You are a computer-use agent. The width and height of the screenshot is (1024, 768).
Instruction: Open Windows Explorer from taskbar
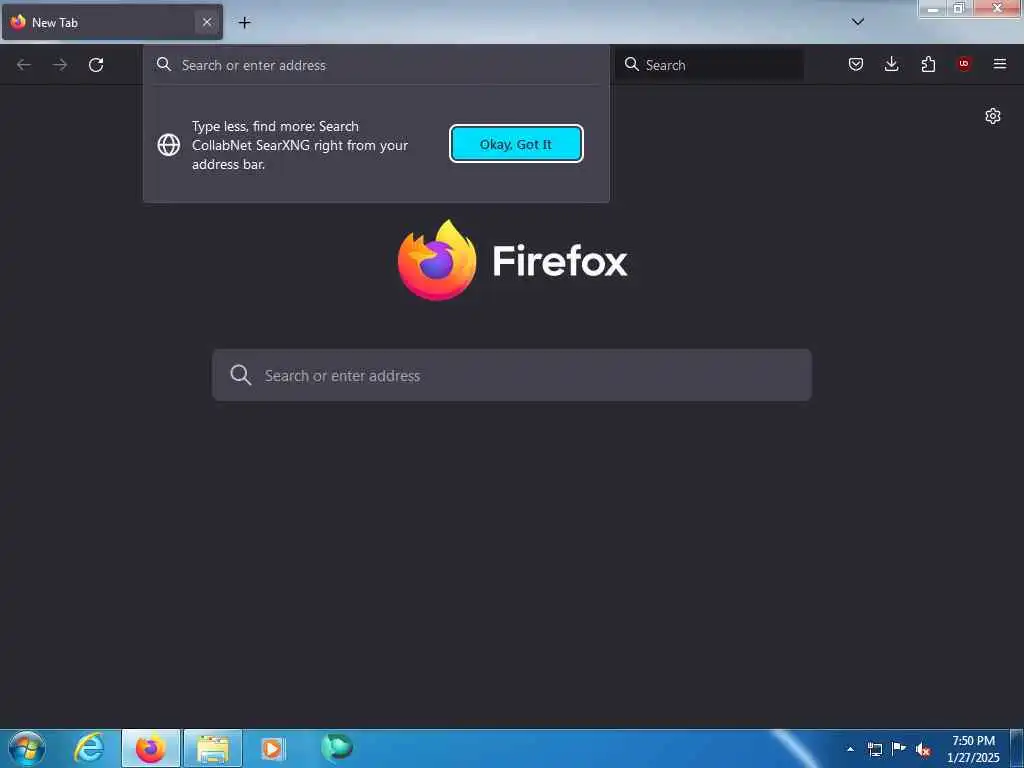[x=213, y=748]
